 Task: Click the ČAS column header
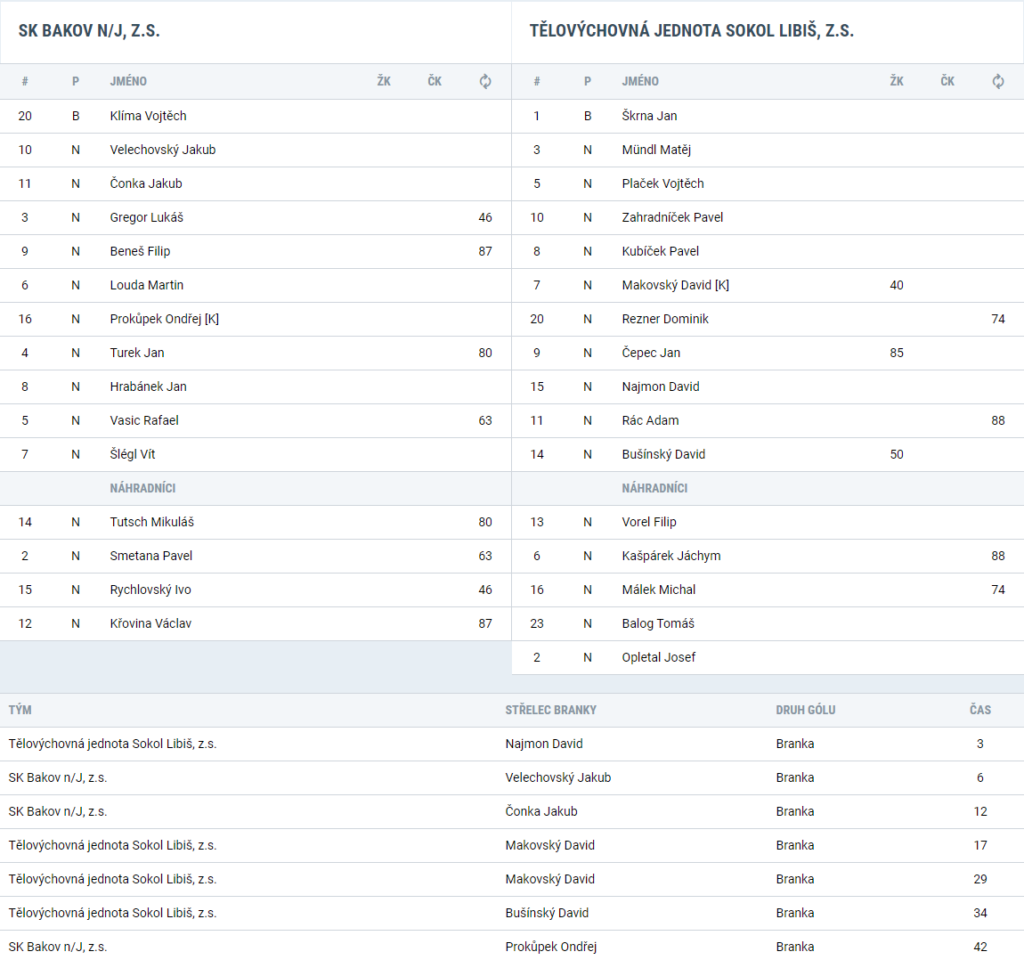click(980, 710)
